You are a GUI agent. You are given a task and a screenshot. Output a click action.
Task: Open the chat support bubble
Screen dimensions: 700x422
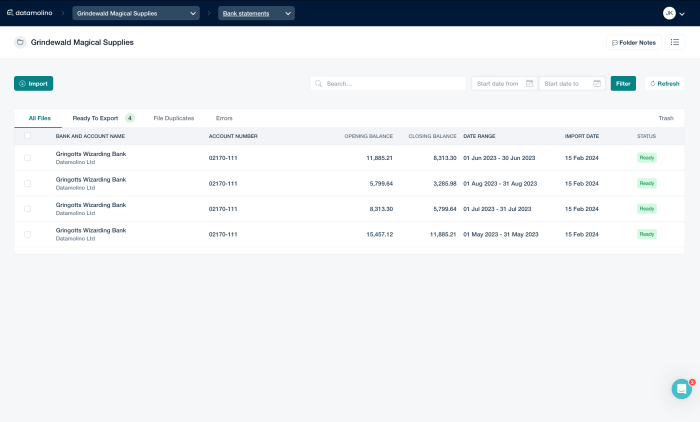(x=681, y=389)
